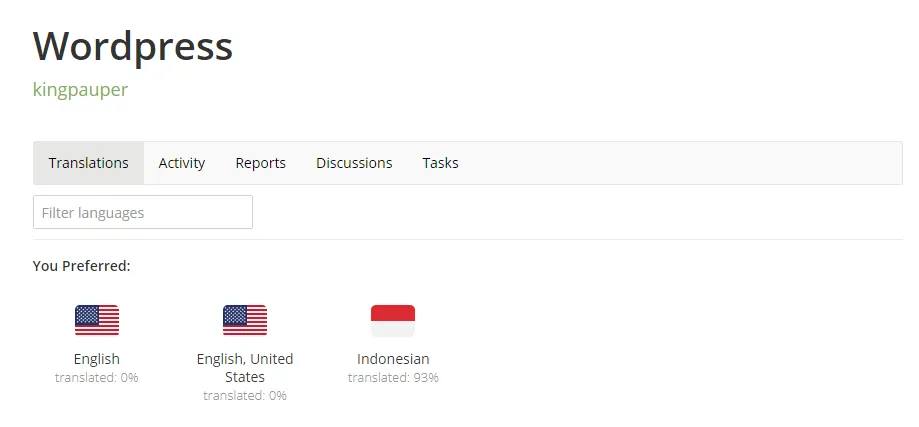Open the Reports tab
919x427 pixels.
(x=261, y=163)
